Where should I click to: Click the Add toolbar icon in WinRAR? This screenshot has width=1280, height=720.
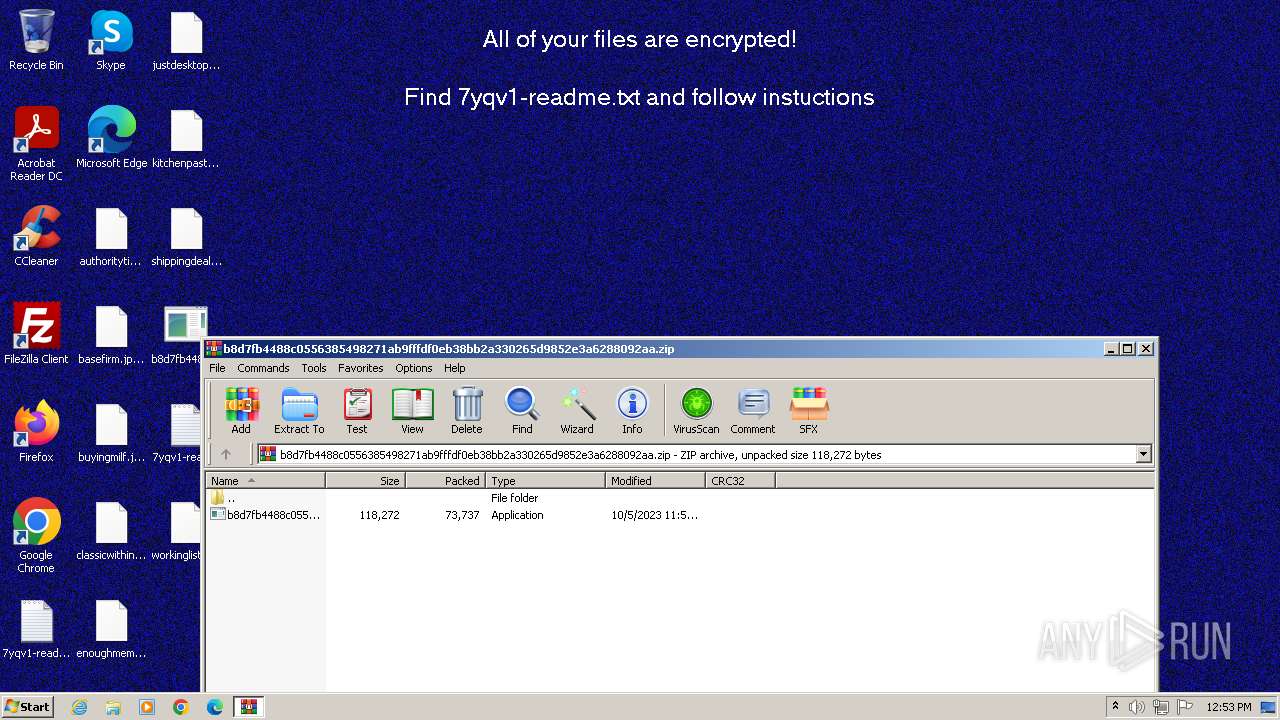point(241,411)
